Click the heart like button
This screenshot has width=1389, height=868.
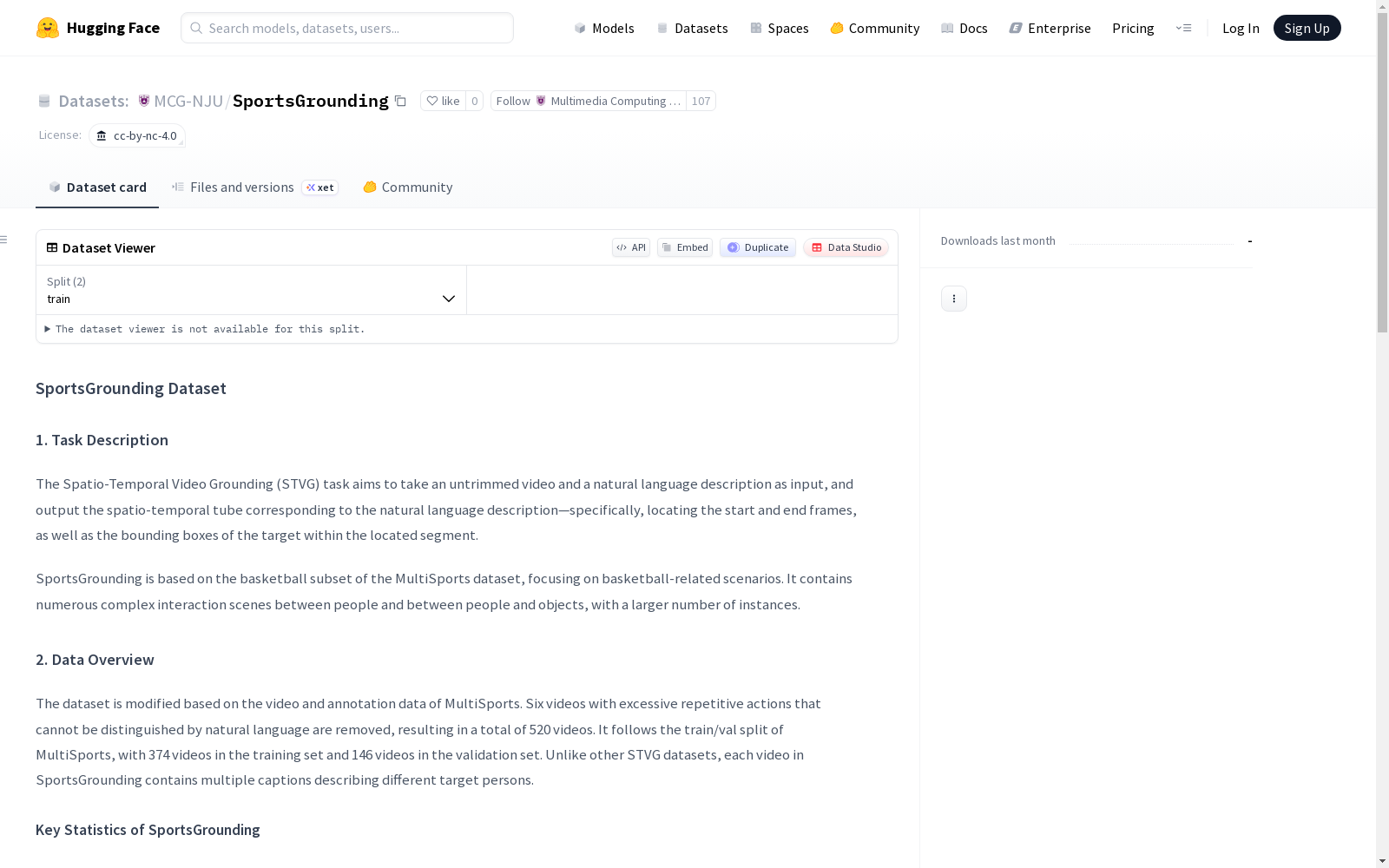point(443,101)
